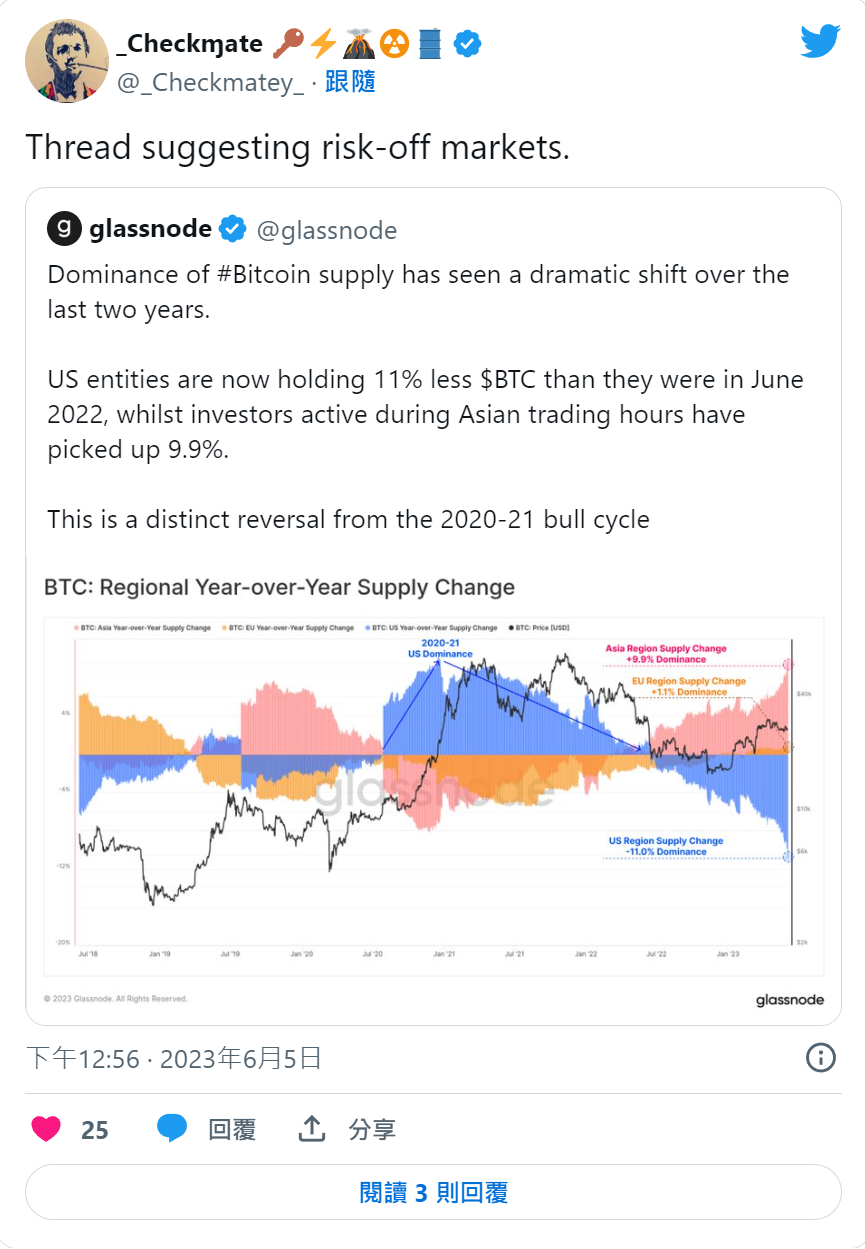Image resolution: width=865 pixels, height=1249 pixels.
Task: Open the @_Checkmatey_ handle link
Action: (x=211, y=83)
